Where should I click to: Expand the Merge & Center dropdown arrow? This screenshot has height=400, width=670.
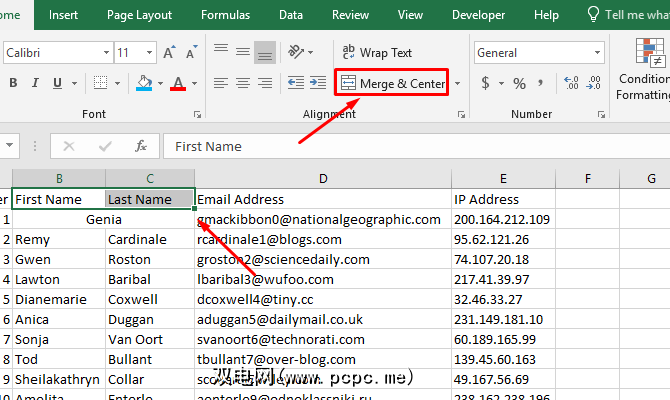[x=458, y=84]
